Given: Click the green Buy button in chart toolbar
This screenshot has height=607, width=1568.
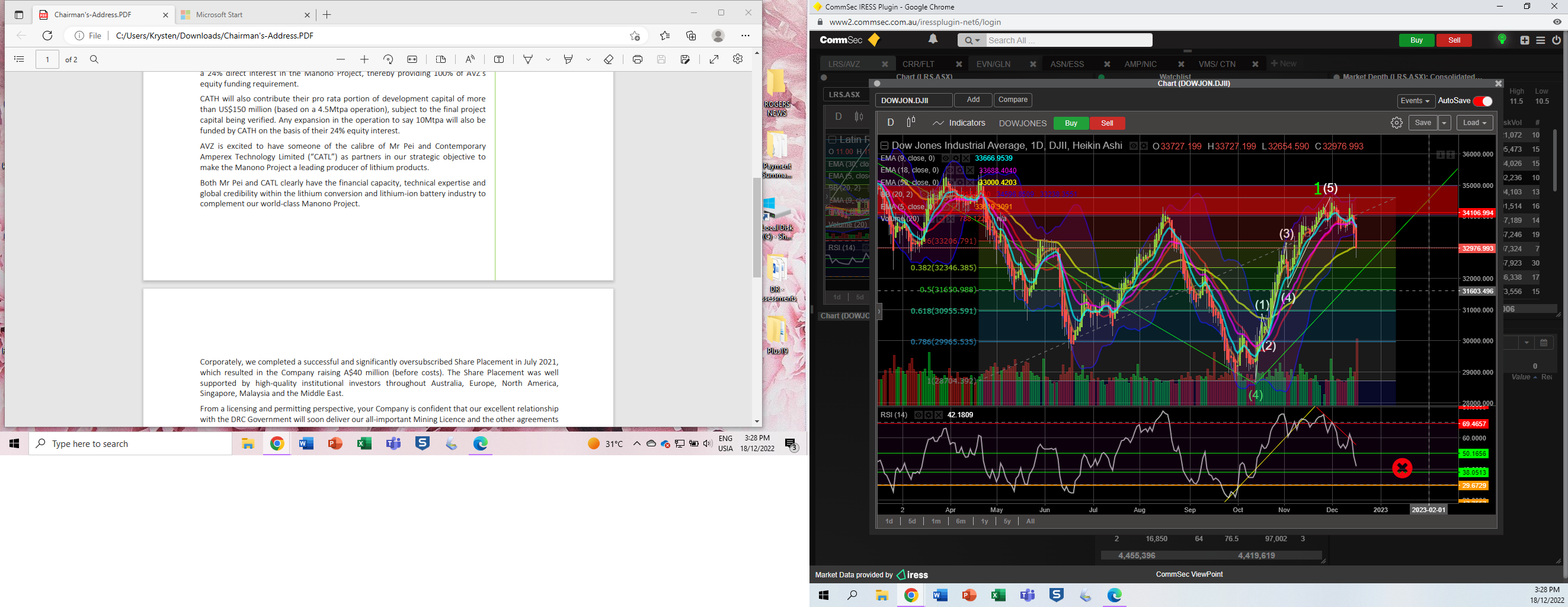Looking at the screenshot, I should coord(1071,123).
